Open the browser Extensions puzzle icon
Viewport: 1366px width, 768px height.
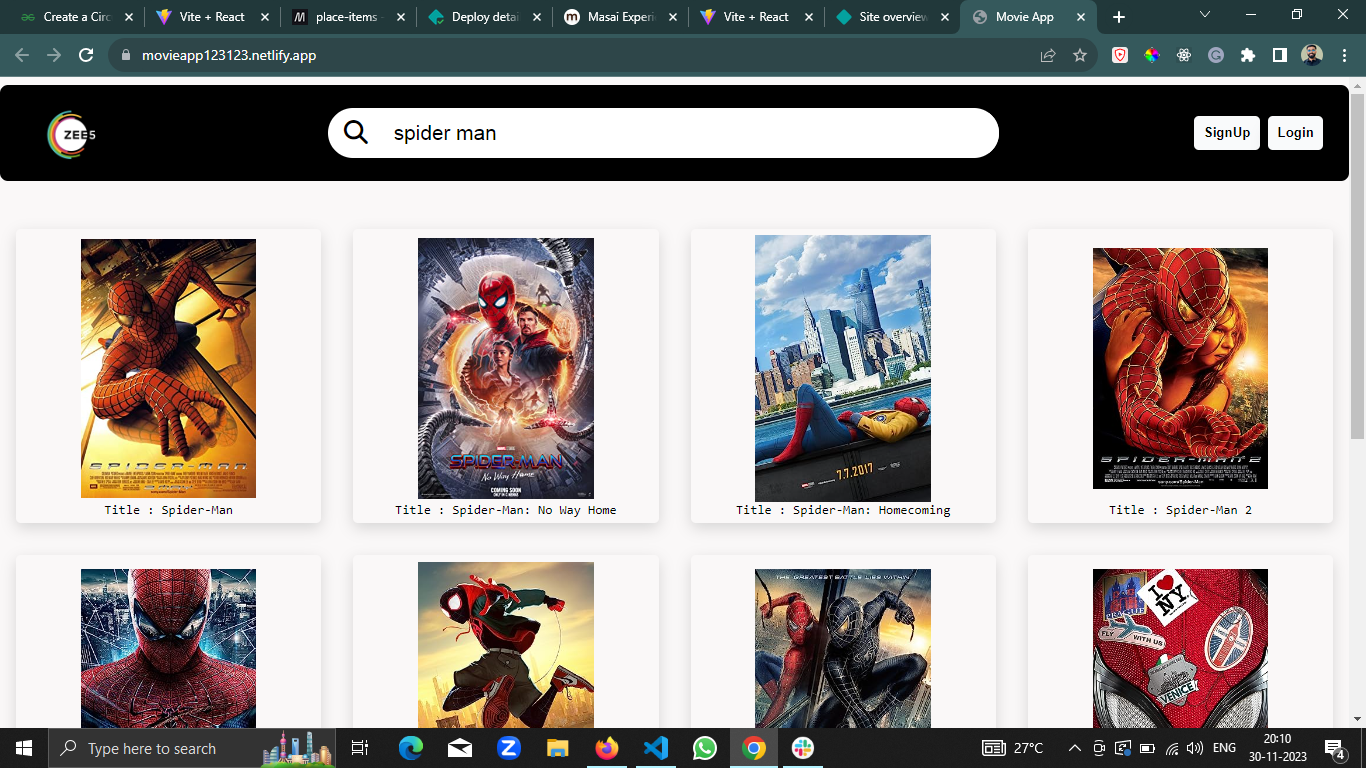click(1247, 56)
